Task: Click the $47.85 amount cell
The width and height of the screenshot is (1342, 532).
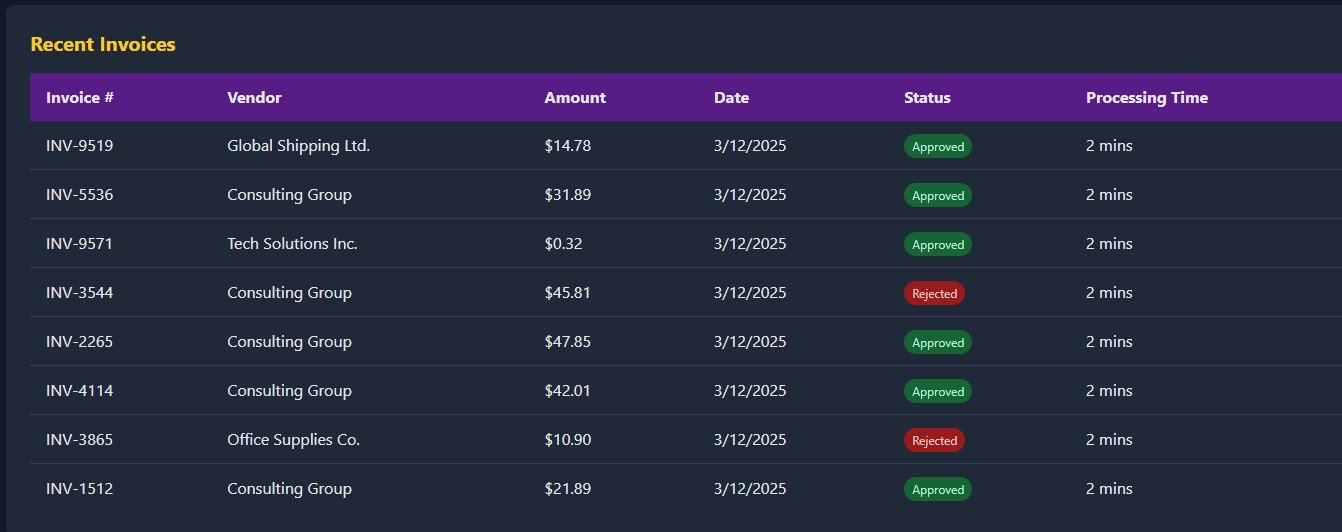Action: coord(568,342)
